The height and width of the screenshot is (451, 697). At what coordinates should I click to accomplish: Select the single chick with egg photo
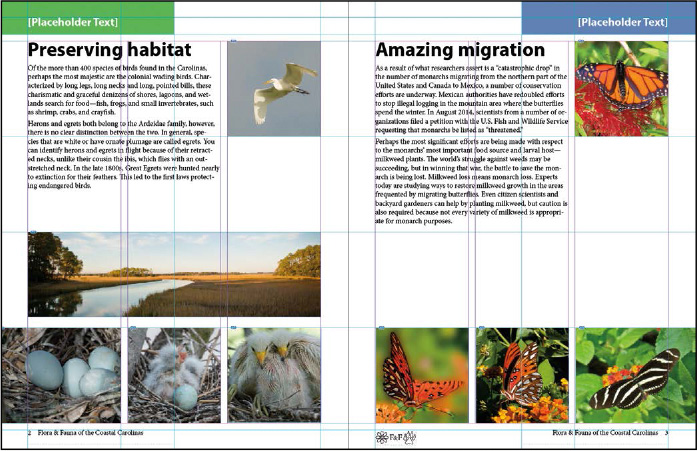(174, 375)
